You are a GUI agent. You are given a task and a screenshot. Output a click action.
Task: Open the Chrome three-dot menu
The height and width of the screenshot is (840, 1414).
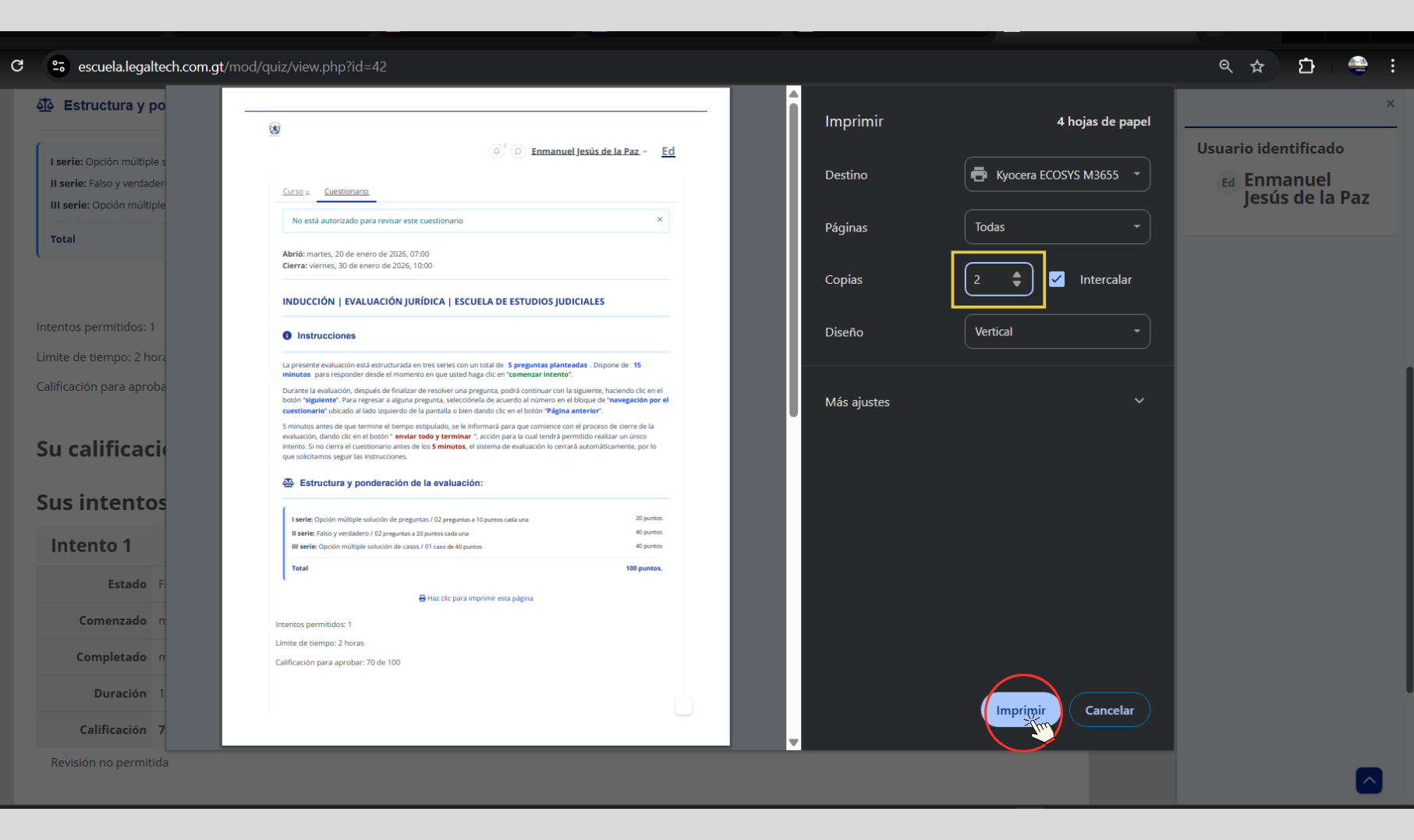[1392, 66]
